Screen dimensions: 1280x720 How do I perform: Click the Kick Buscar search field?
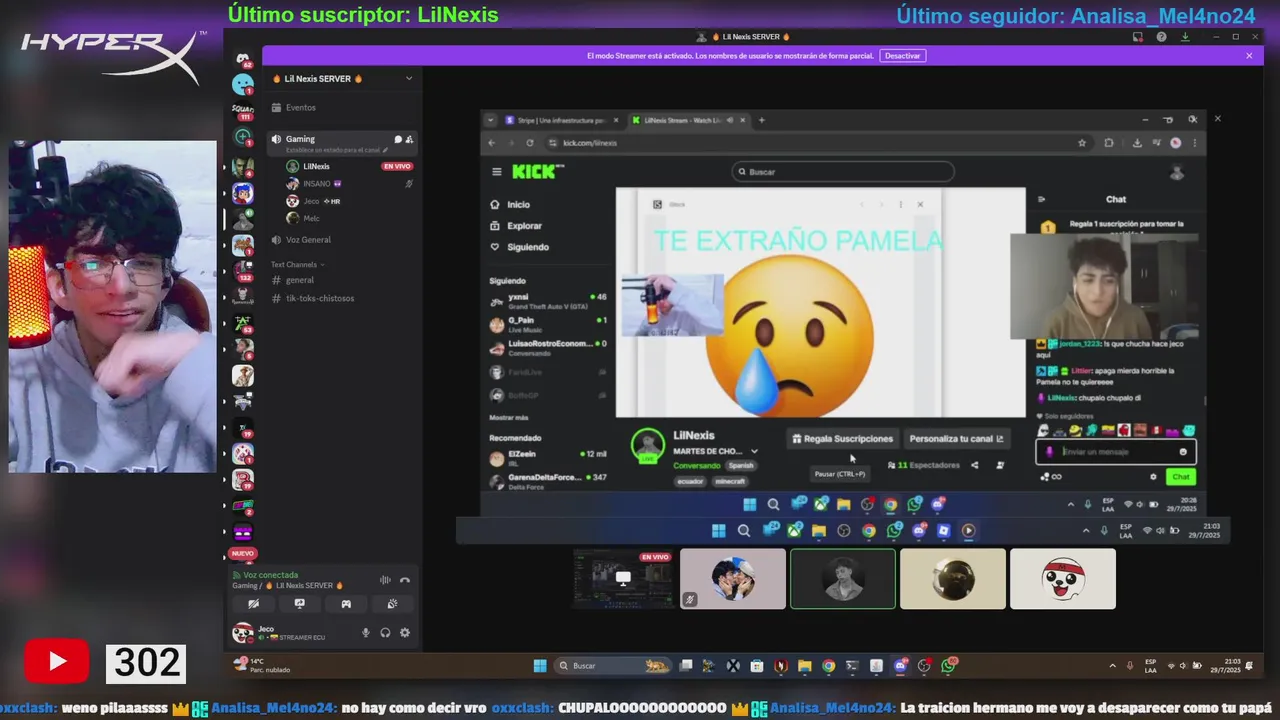pos(843,172)
